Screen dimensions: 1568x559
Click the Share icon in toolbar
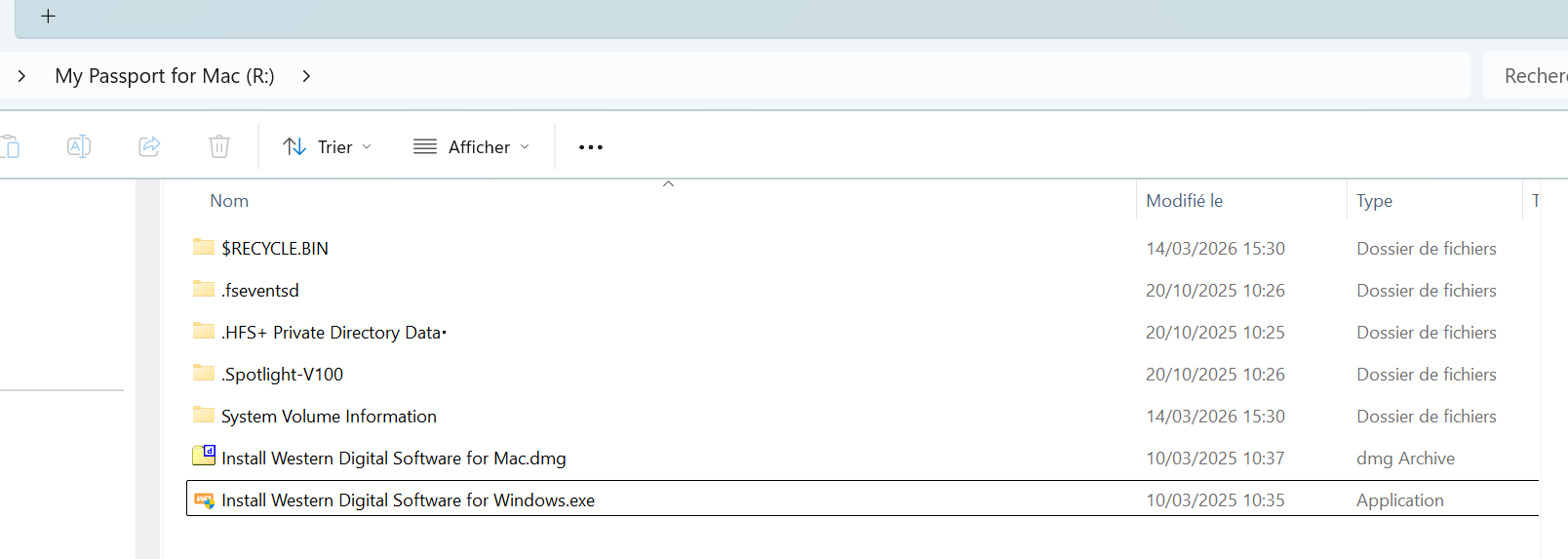(x=149, y=147)
